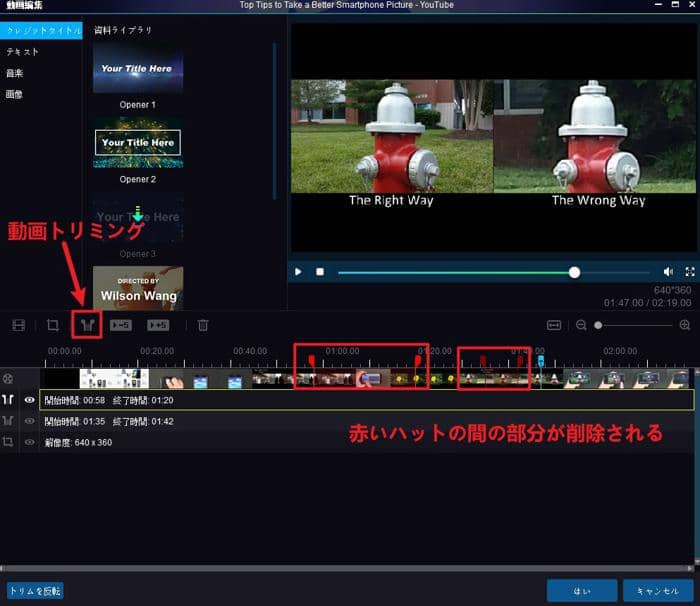The image size is (700, 606).
Task: Toggle visibility of the 640 x 360 crop
Action: coord(29,442)
